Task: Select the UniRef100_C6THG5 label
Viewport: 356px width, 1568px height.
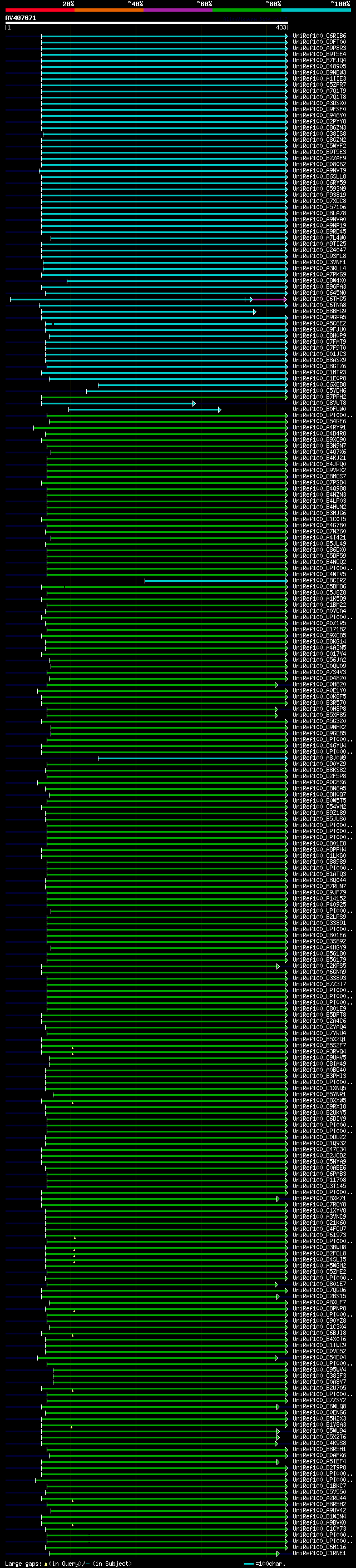Action: coord(319,299)
